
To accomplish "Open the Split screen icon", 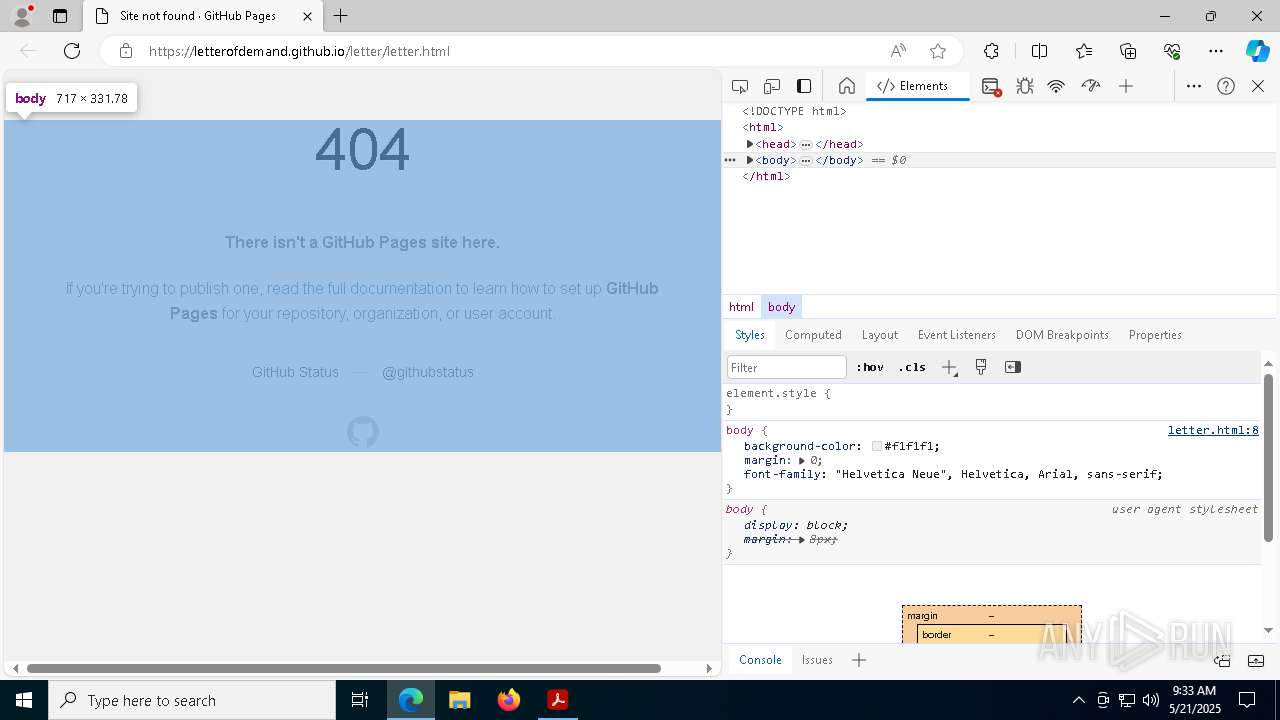I will click(x=1039, y=51).
